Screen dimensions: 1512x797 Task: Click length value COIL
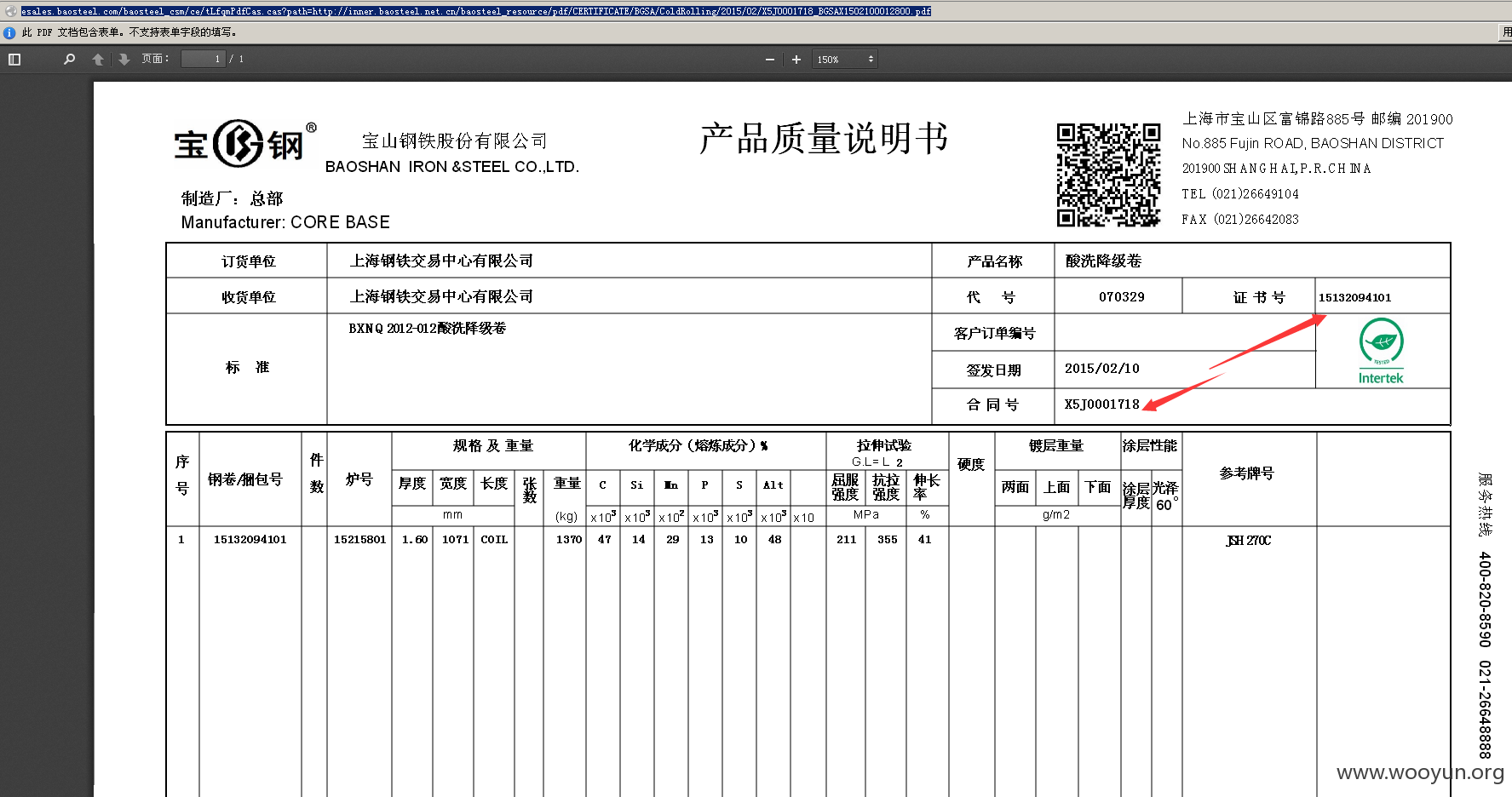(x=494, y=540)
